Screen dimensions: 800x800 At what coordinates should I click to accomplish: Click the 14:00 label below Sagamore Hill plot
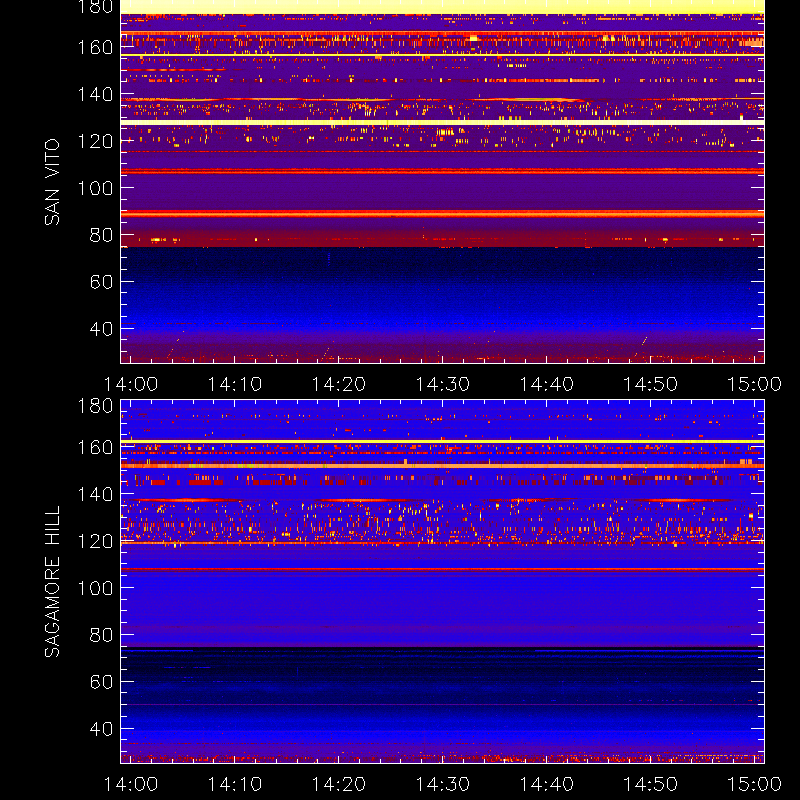(131, 784)
